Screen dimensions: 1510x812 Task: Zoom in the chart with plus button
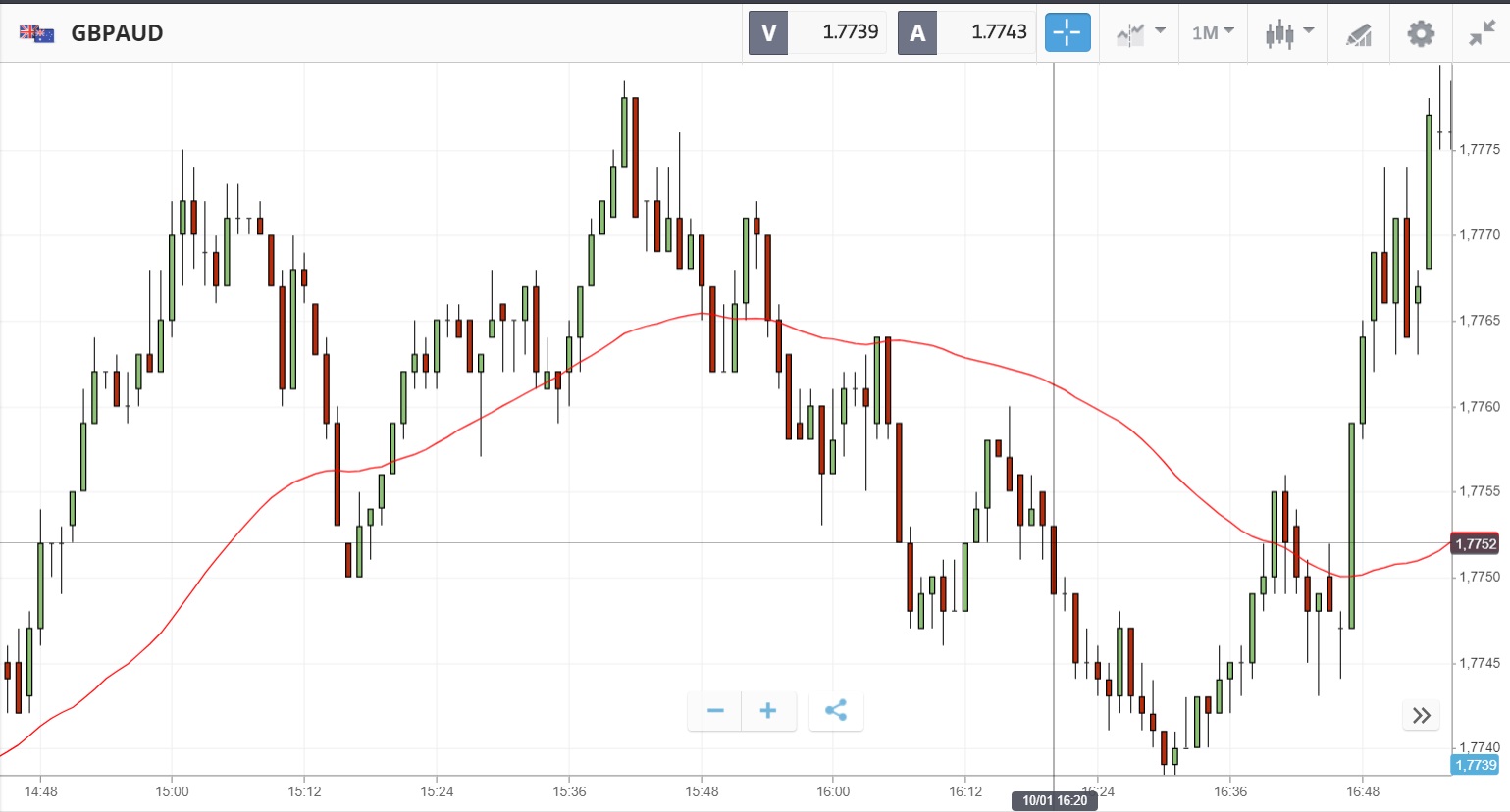[768, 711]
